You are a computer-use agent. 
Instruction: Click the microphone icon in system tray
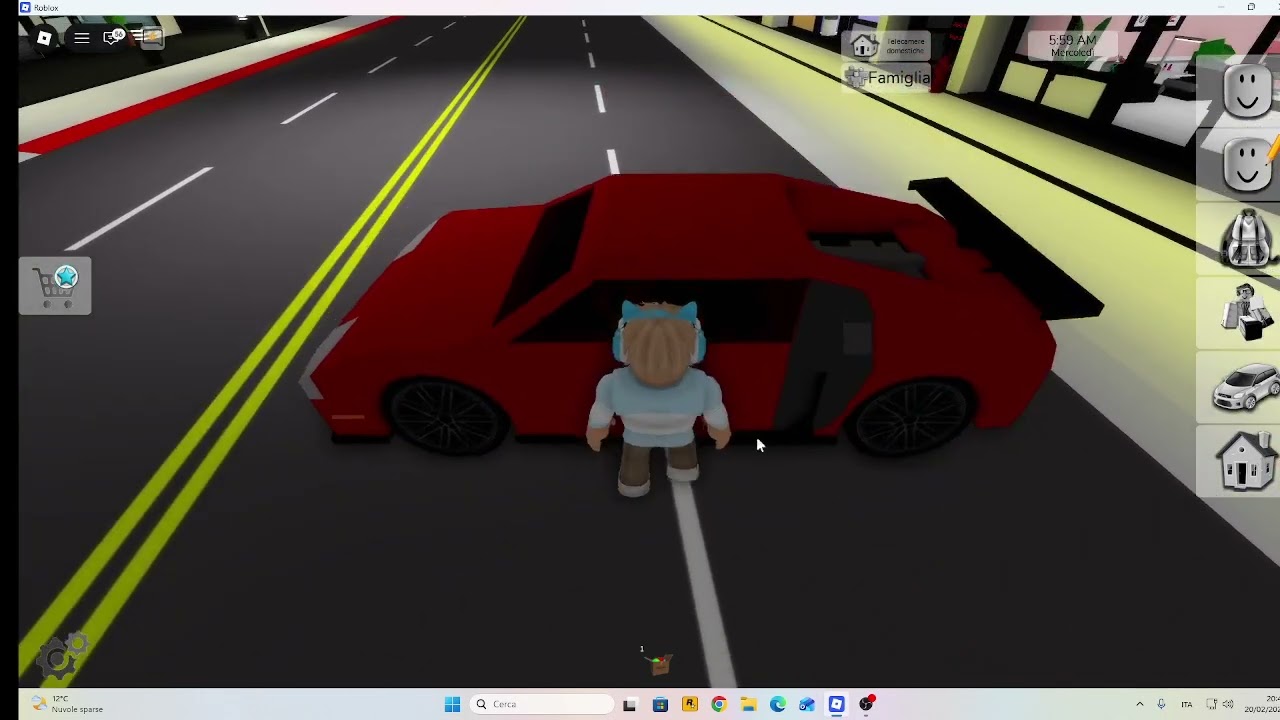(1161, 704)
